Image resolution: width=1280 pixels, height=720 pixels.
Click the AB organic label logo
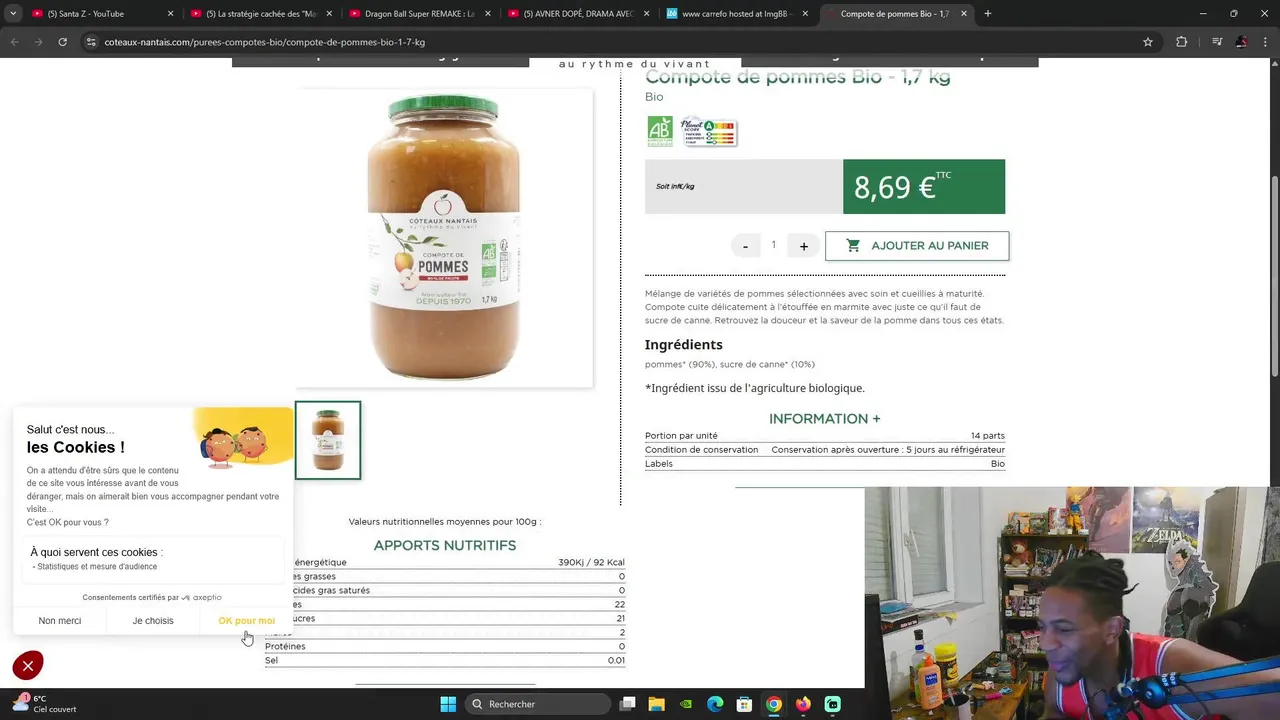point(660,132)
